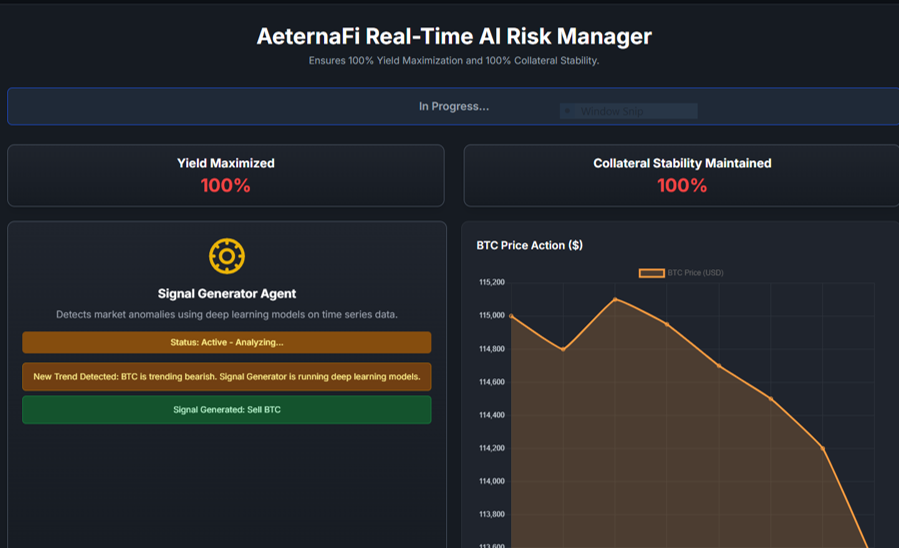Click the In Progress status bar

[453, 106]
